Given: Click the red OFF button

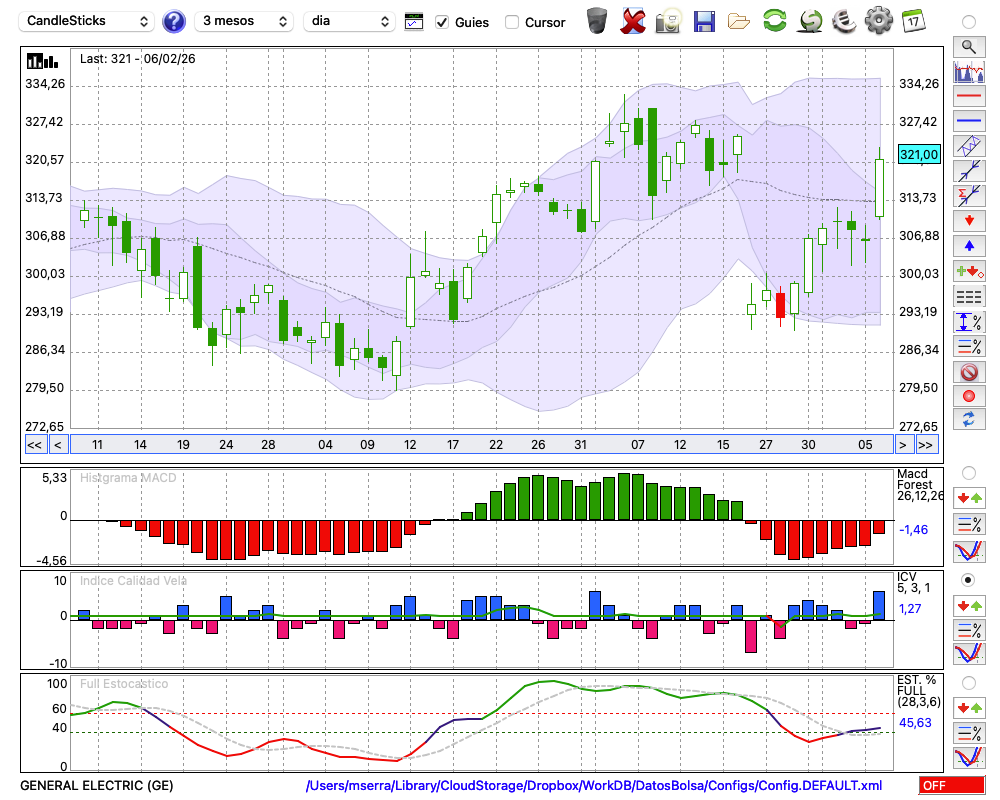Looking at the screenshot, I should click(950, 786).
